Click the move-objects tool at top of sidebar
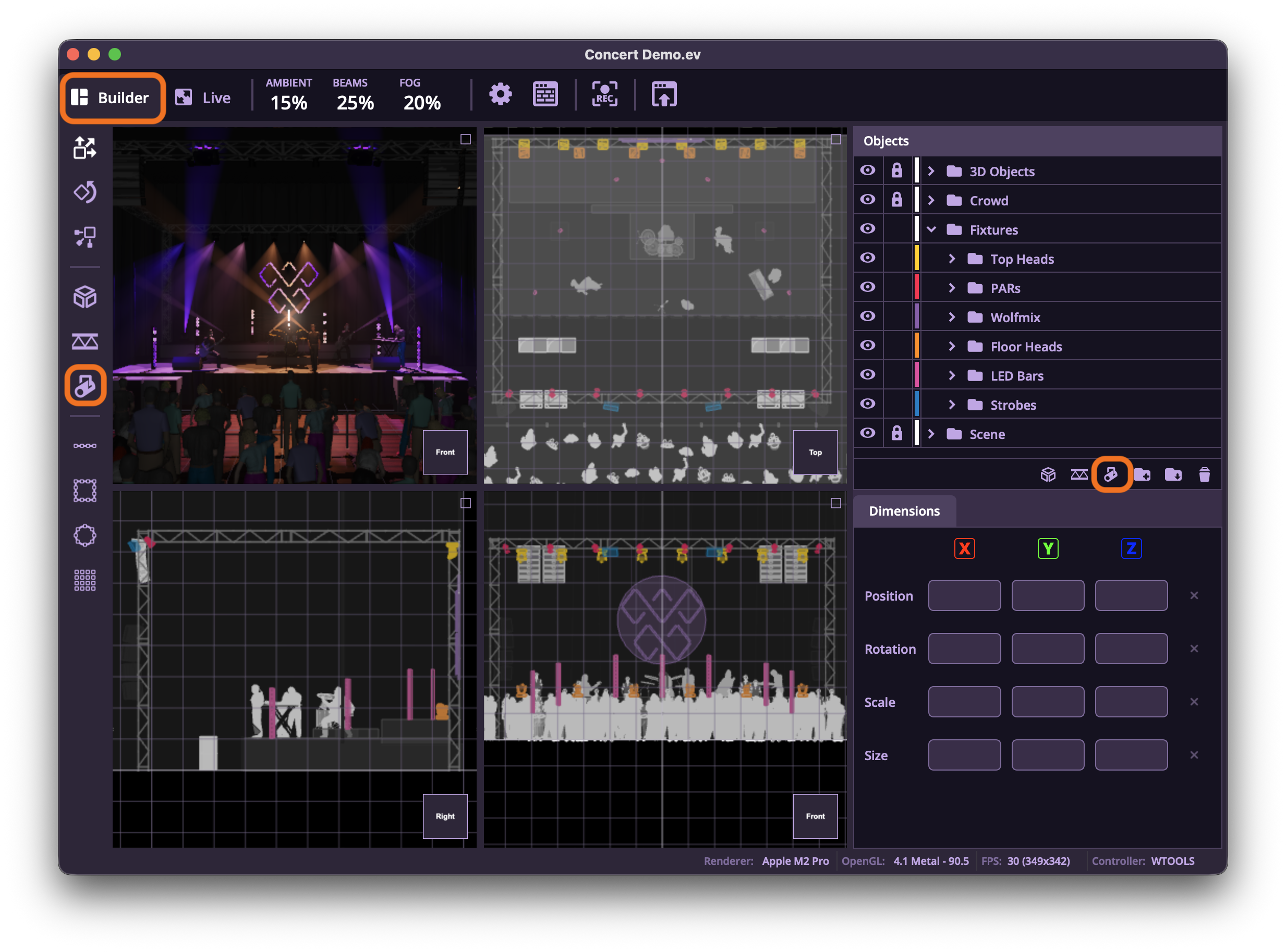This screenshot has width=1286, height=952. pyautogui.click(x=84, y=148)
